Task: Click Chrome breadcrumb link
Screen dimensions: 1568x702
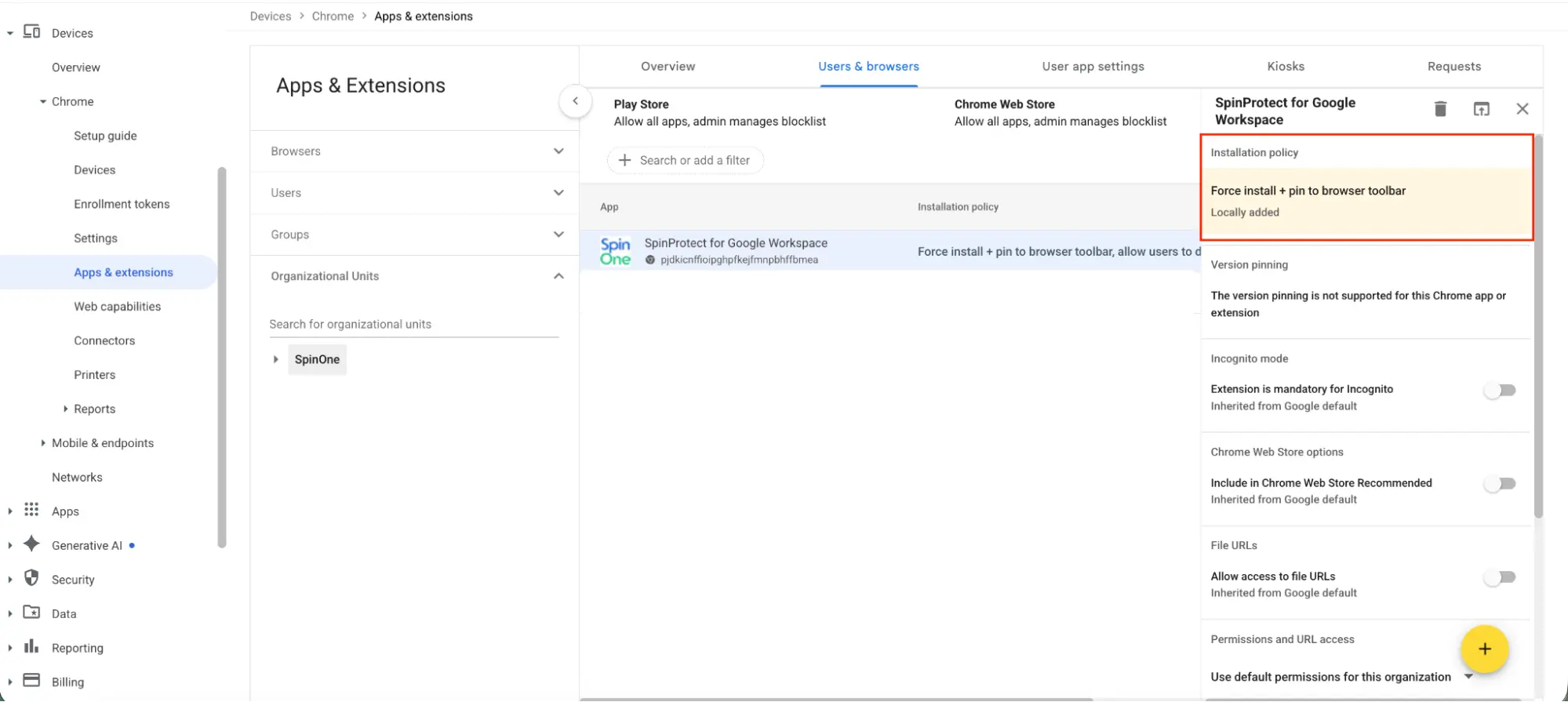Action: tap(333, 16)
